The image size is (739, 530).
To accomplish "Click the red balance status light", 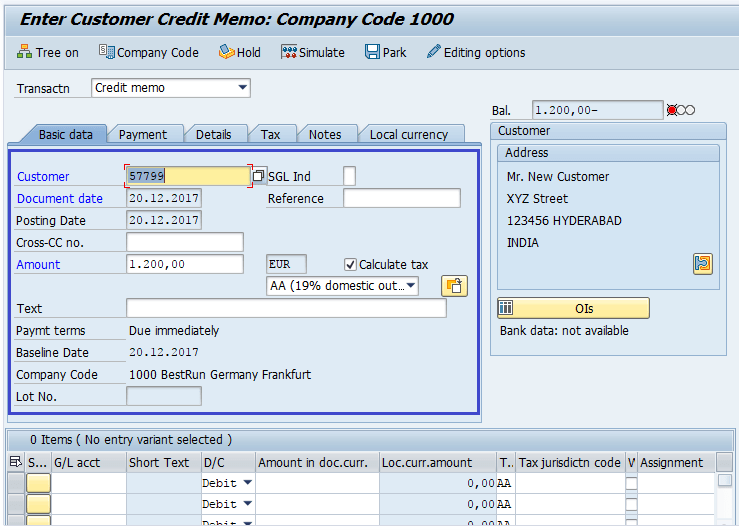I will coord(672,110).
